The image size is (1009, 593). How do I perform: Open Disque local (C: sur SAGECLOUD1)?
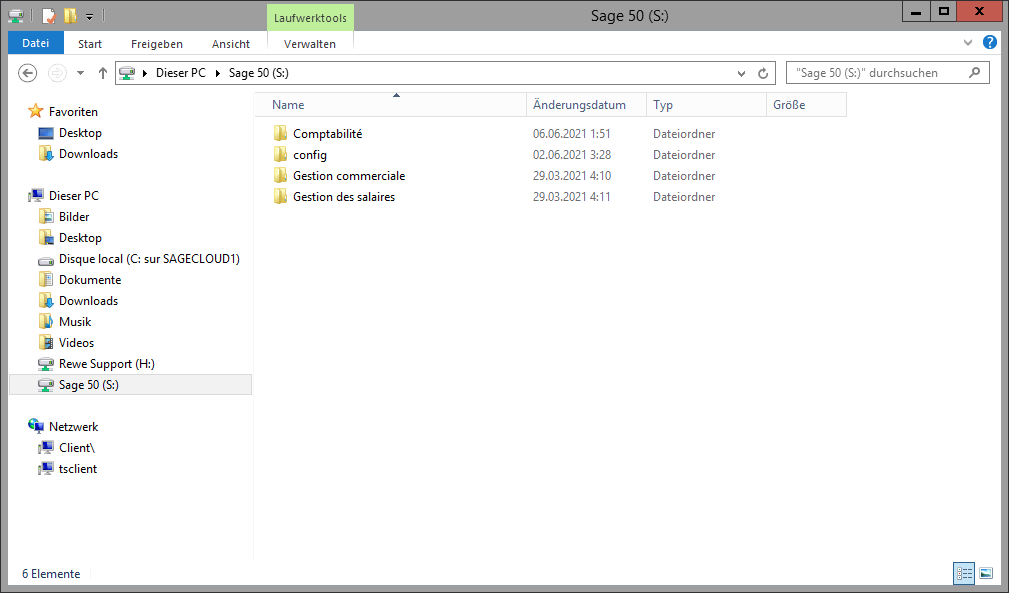click(x=149, y=259)
